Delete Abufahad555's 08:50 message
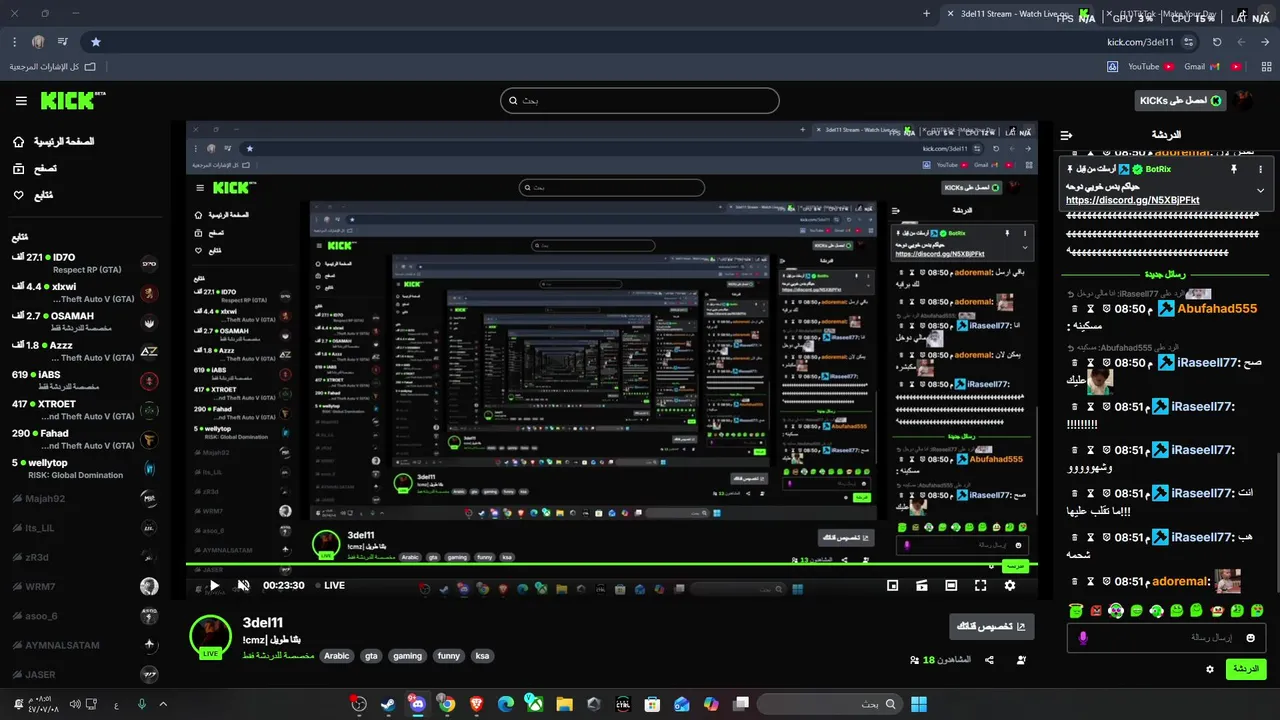Screen dimensions: 1280x720 (x=1075, y=310)
